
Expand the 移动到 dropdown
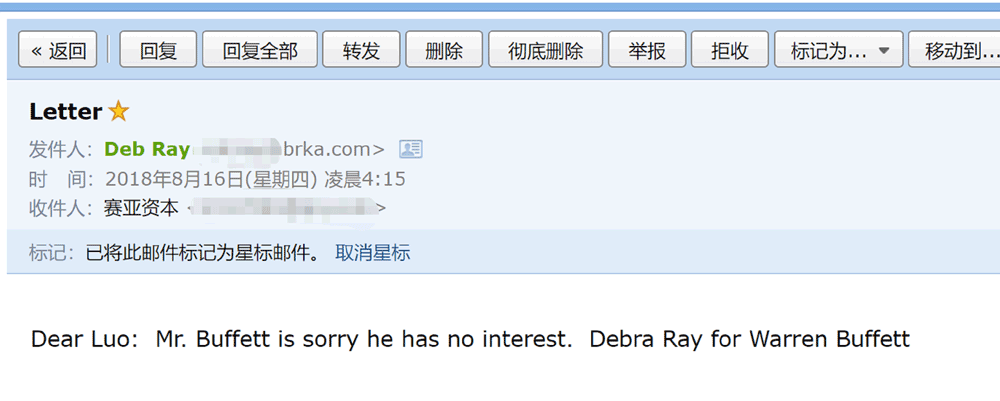coord(955,50)
